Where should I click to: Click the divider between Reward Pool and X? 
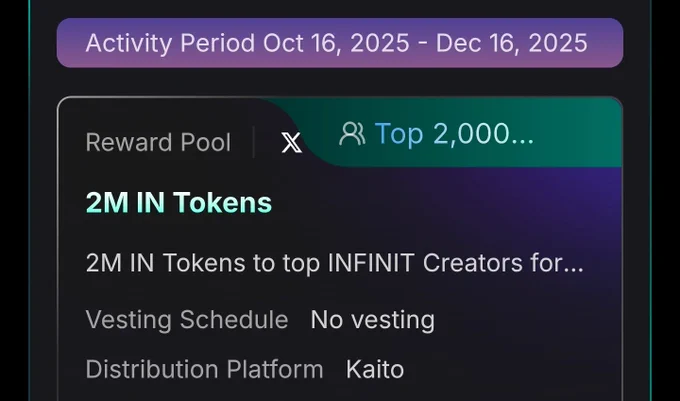253,142
